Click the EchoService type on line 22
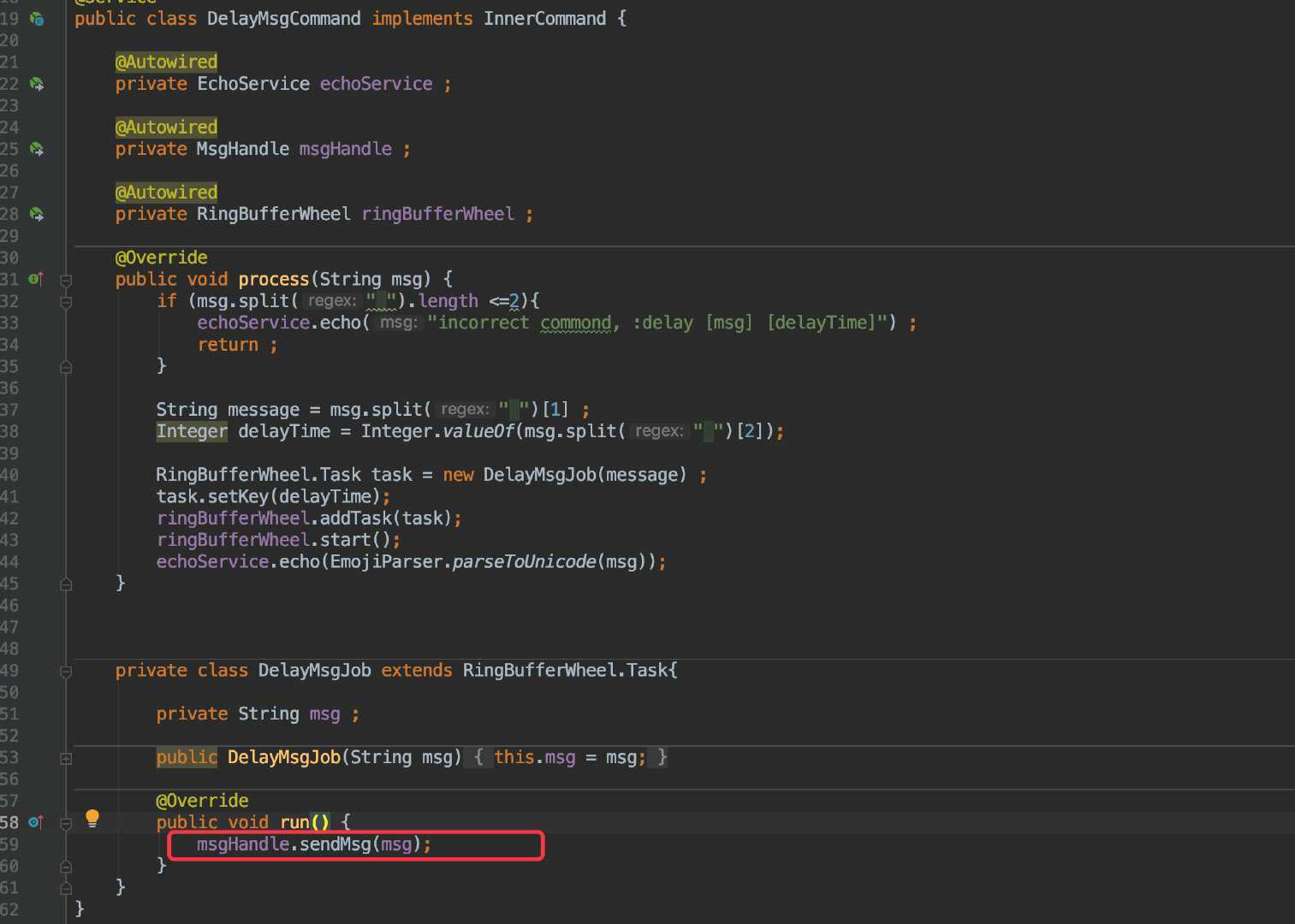The image size is (1295, 924). 253,84
